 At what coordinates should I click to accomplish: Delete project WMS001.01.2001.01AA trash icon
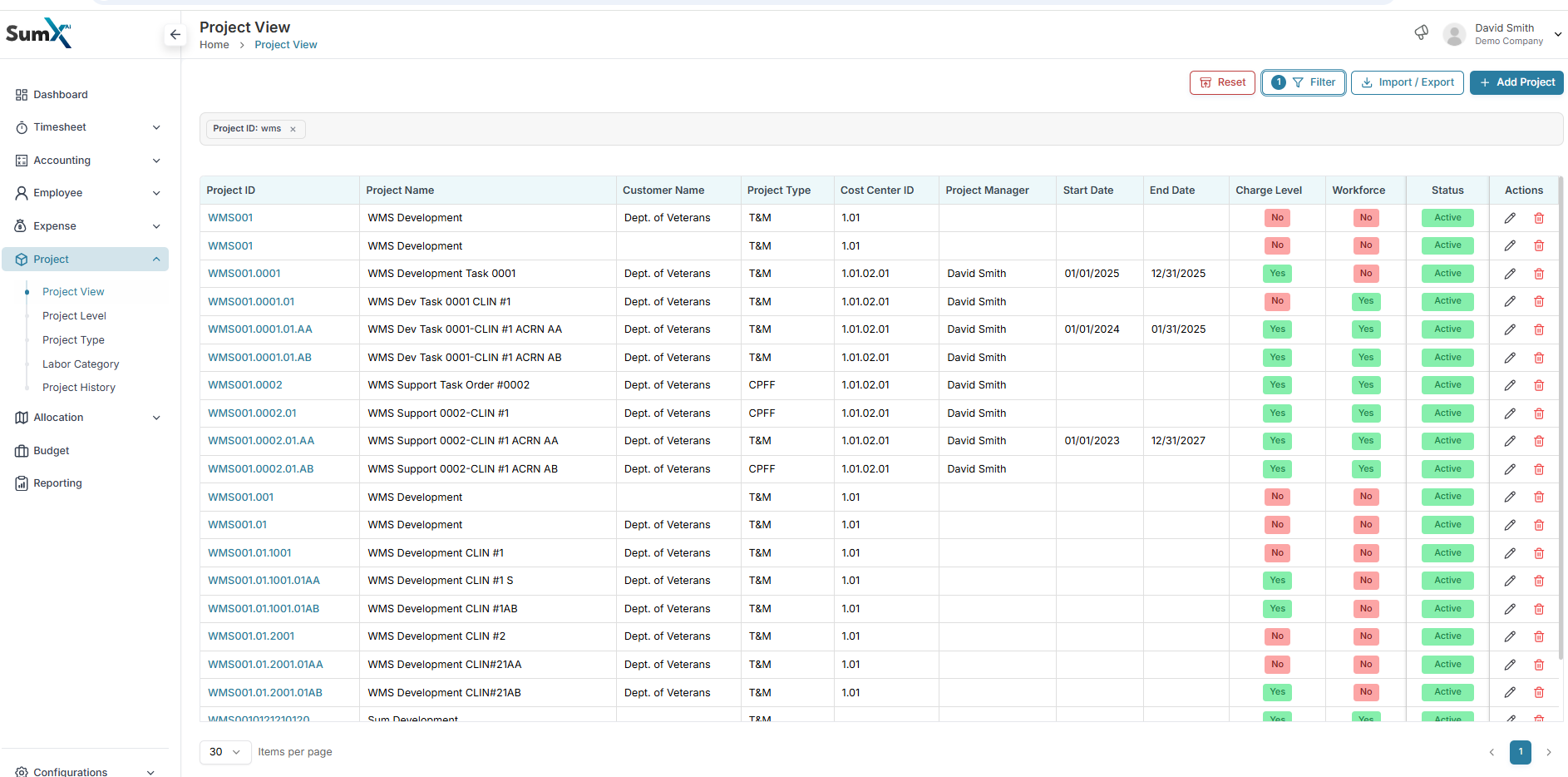click(1539, 665)
